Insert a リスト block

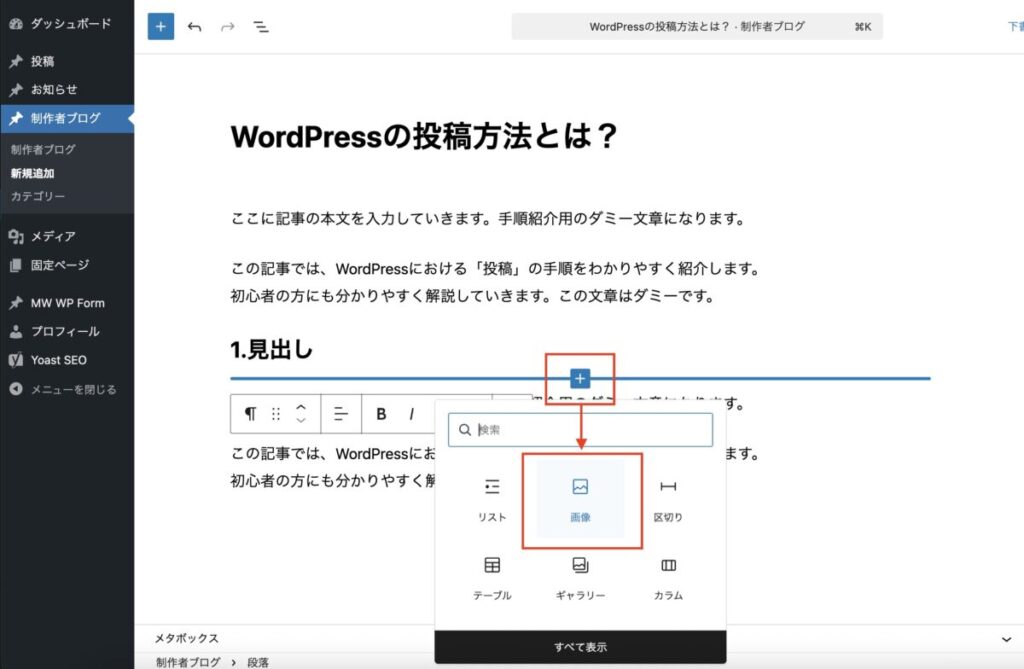492,500
